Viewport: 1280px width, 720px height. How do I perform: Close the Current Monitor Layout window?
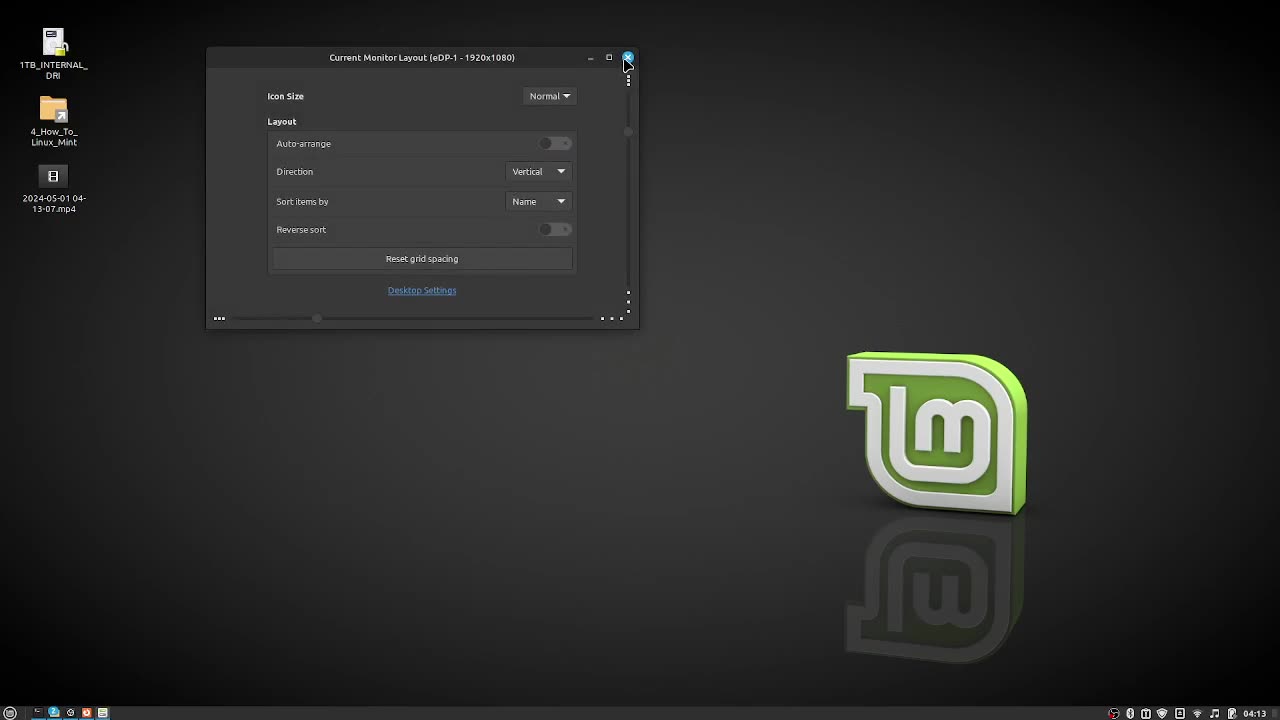[x=627, y=57]
